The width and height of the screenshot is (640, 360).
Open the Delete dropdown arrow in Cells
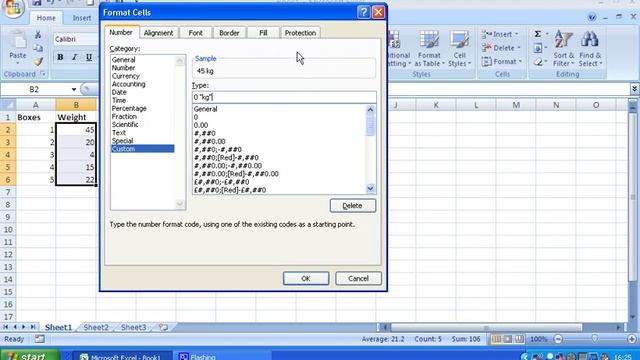point(519,48)
